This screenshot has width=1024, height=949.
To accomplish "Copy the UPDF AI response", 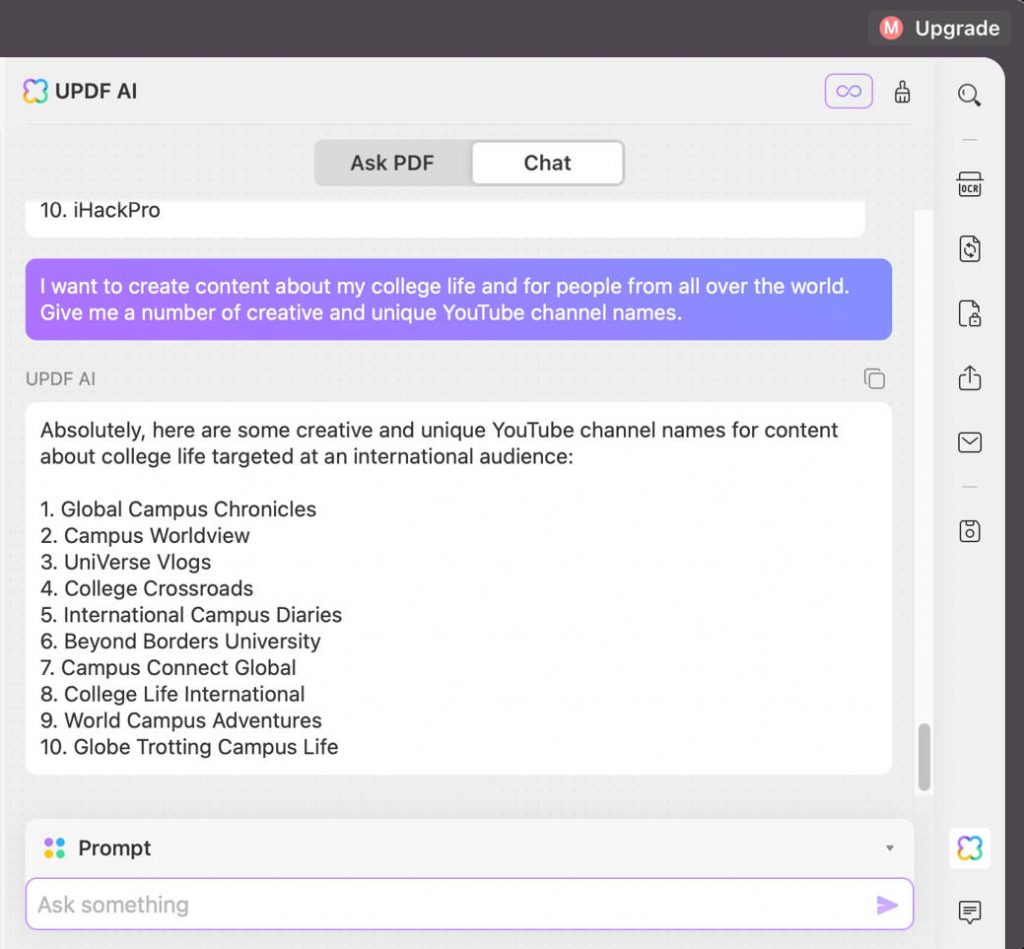I will coord(874,379).
